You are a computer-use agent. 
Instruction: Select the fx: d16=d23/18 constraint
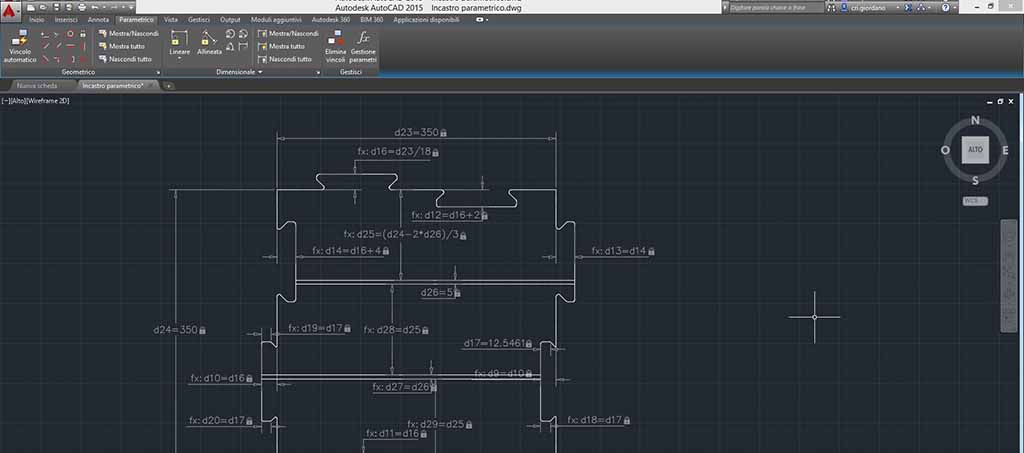tap(398, 151)
